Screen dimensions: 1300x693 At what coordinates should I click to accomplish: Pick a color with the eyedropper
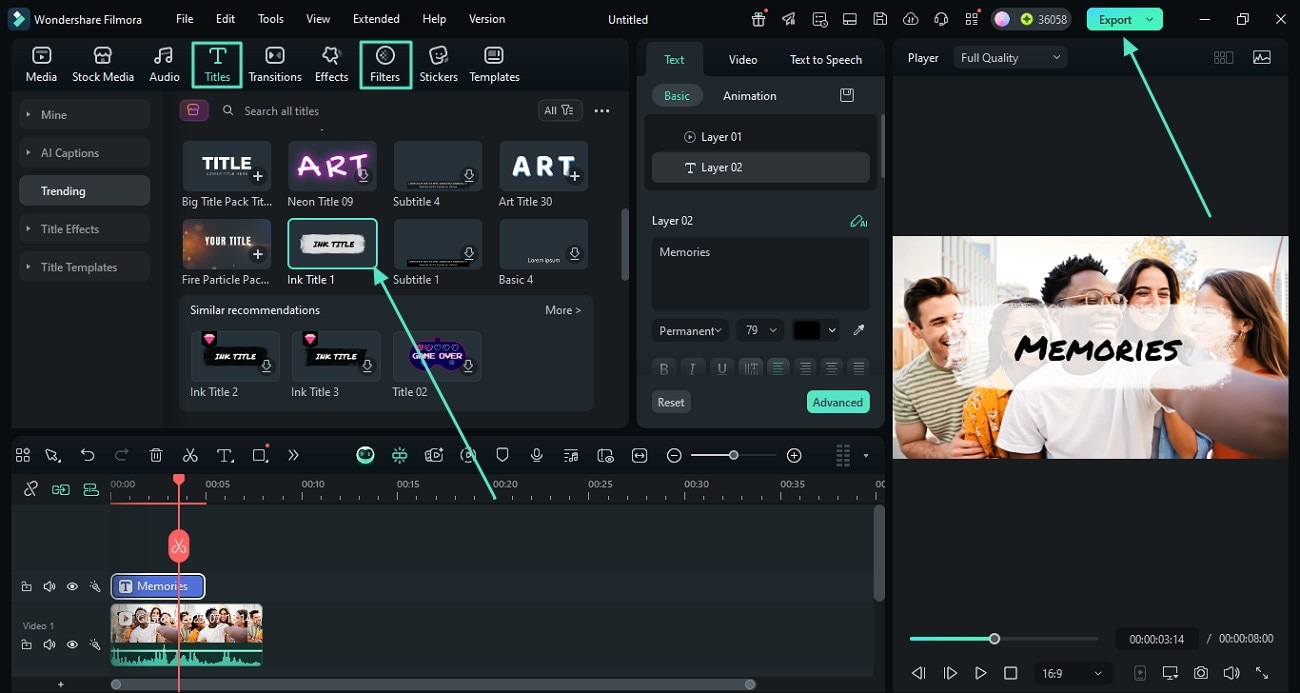click(858, 330)
